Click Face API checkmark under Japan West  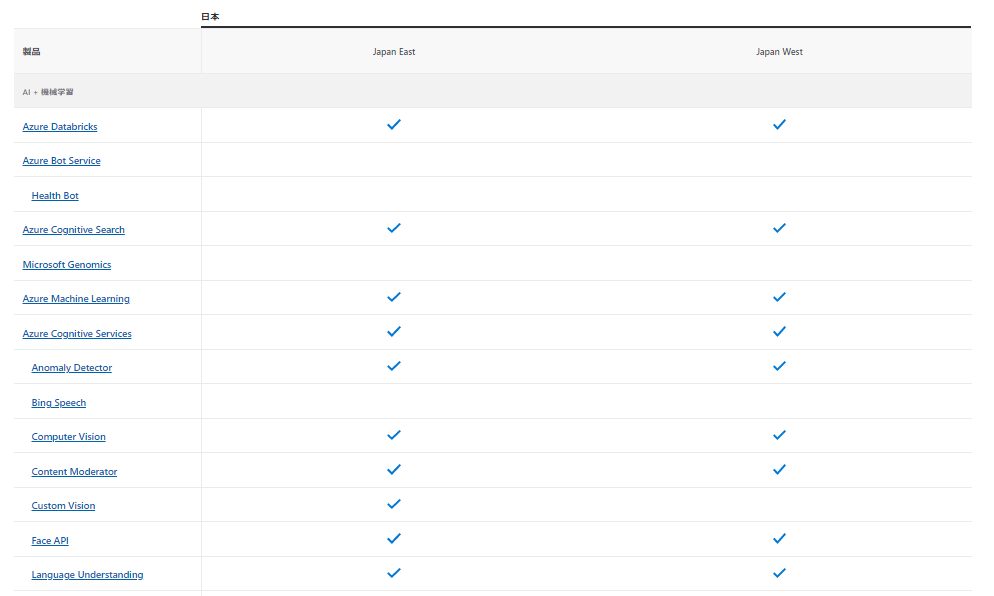779,538
